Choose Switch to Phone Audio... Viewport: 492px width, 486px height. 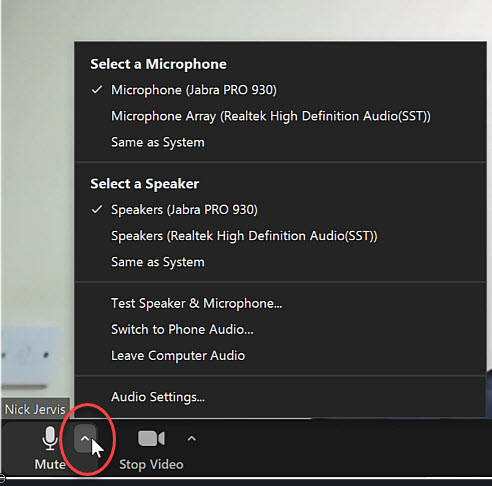(x=182, y=330)
